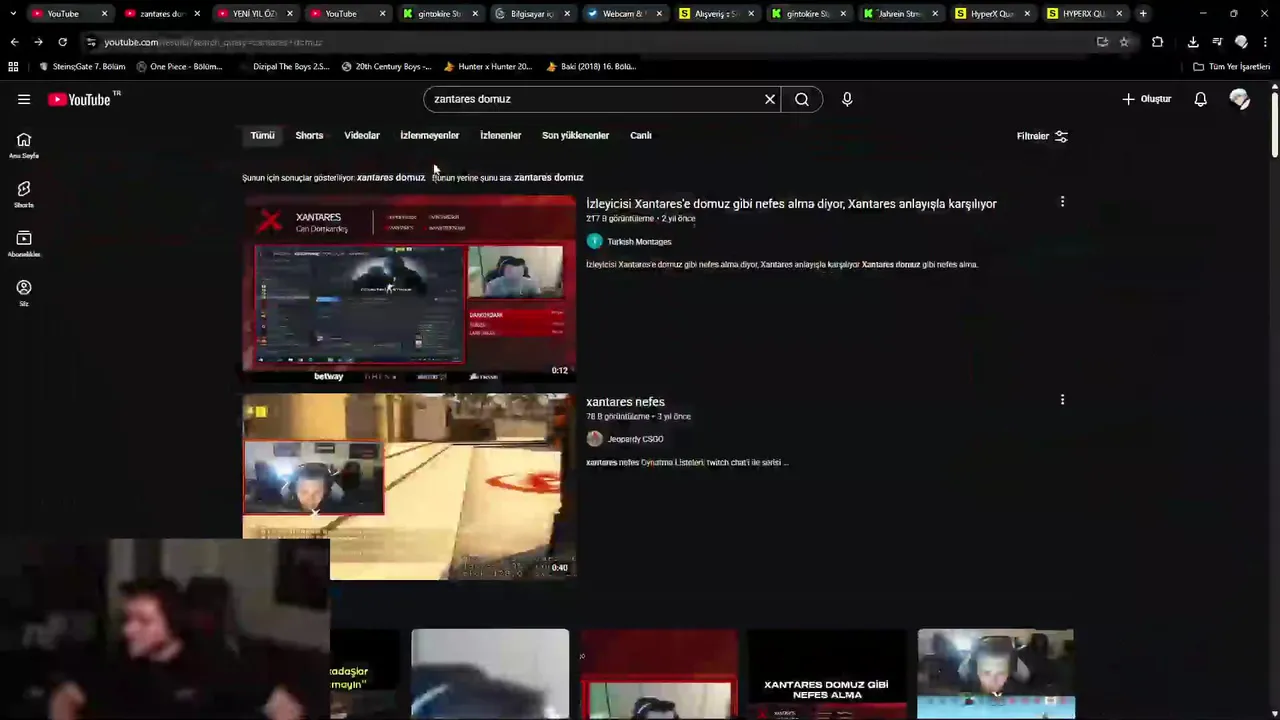Select the Shorts filter chip
The width and height of the screenshot is (1280, 720).
309,135
